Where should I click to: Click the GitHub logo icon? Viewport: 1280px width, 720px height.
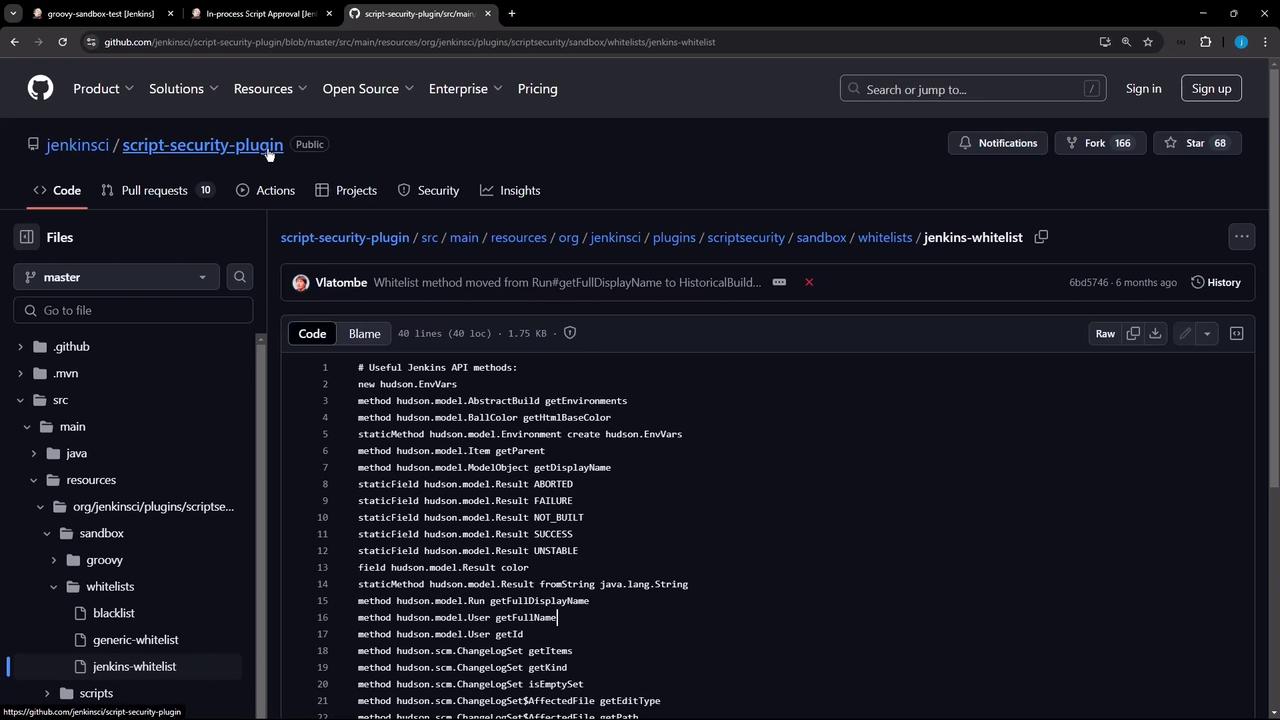click(x=40, y=88)
